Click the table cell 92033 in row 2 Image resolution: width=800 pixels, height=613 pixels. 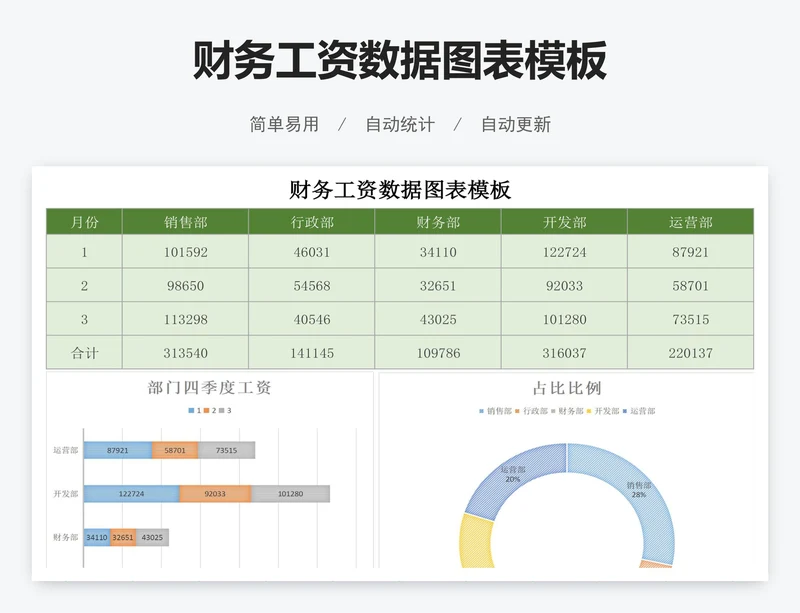tap(564, 285)
